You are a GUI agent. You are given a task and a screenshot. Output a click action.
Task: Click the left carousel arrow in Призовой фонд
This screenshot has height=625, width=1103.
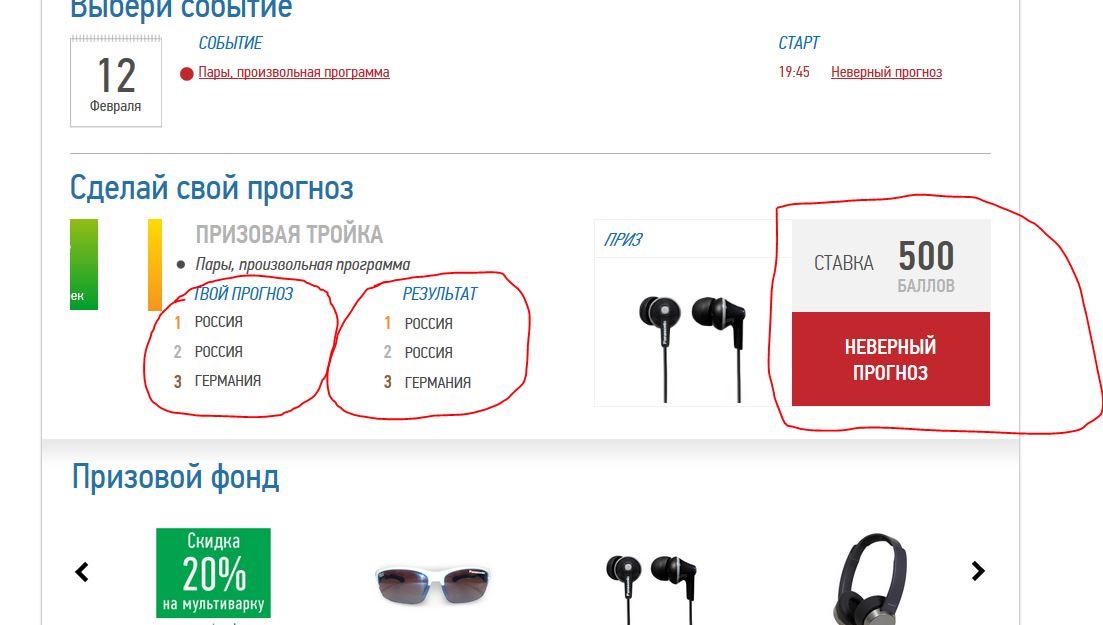click(82, 572)
